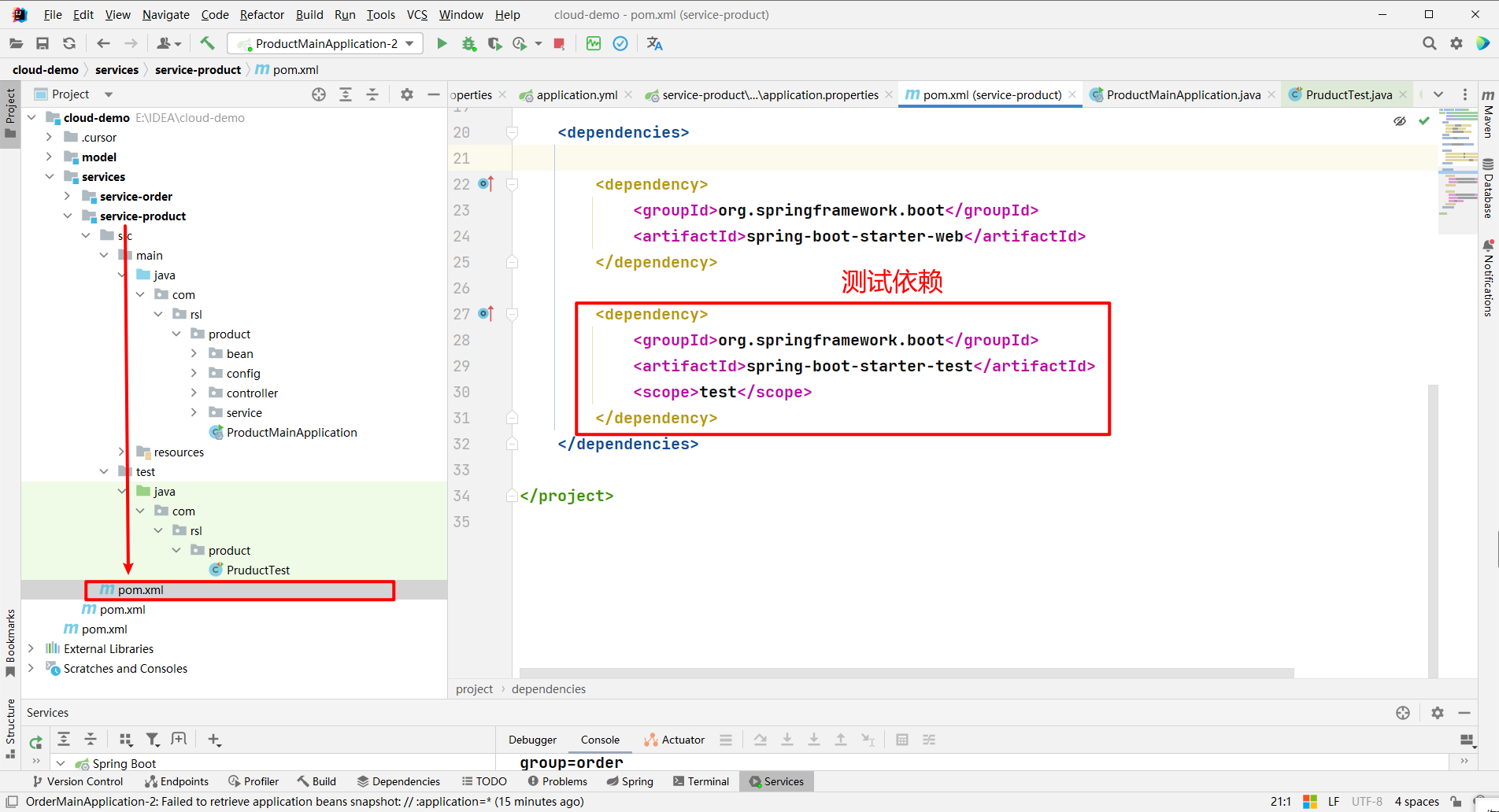The height and width of the screenshot is (812, 1499).
Task: Hide the Project tool window
Action: point(433,94)
